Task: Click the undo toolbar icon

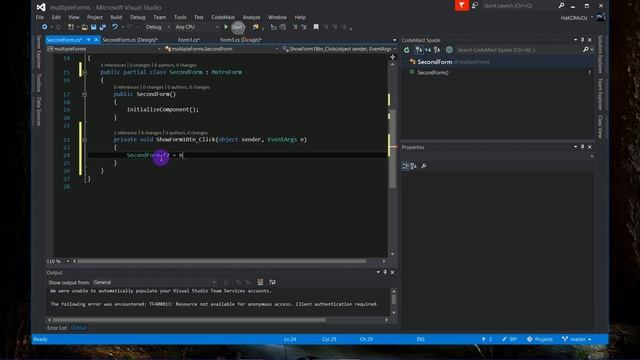Action: (115, 27)
